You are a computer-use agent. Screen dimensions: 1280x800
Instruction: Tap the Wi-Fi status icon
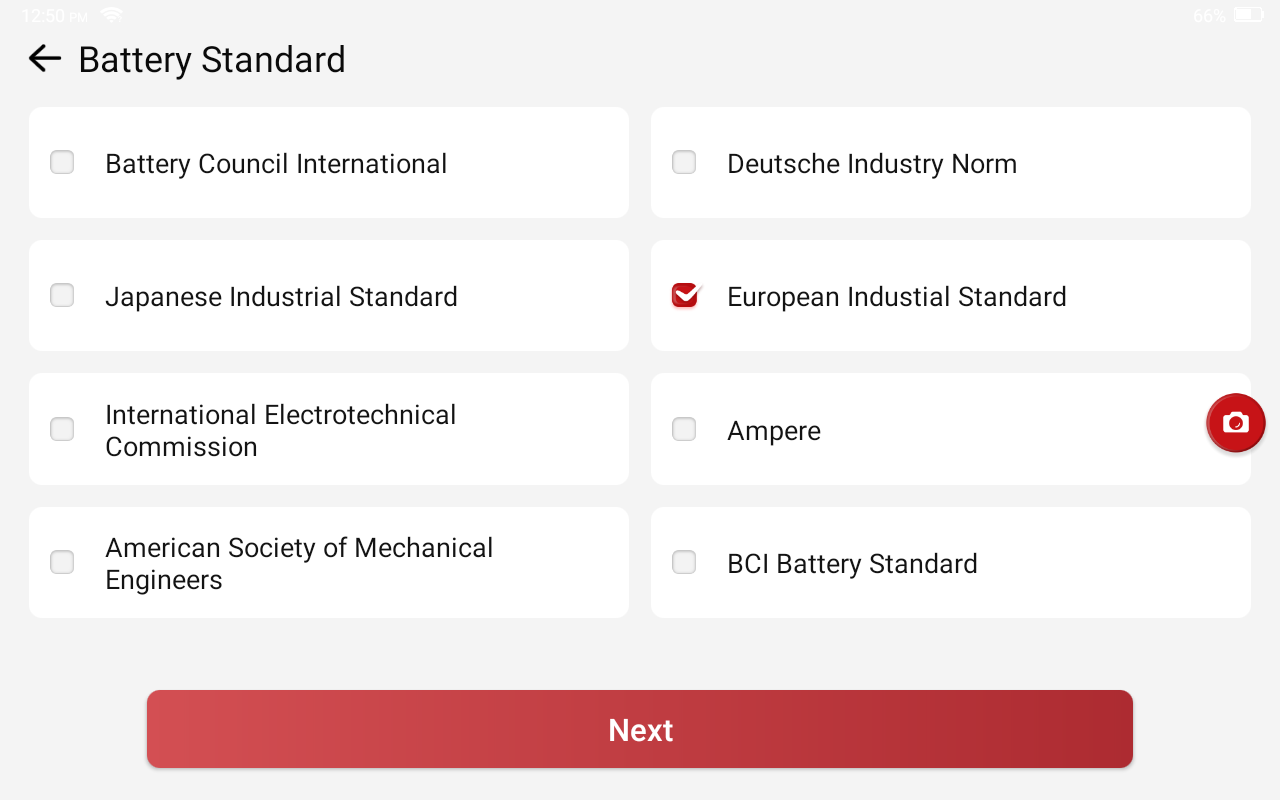coord(111,15)
